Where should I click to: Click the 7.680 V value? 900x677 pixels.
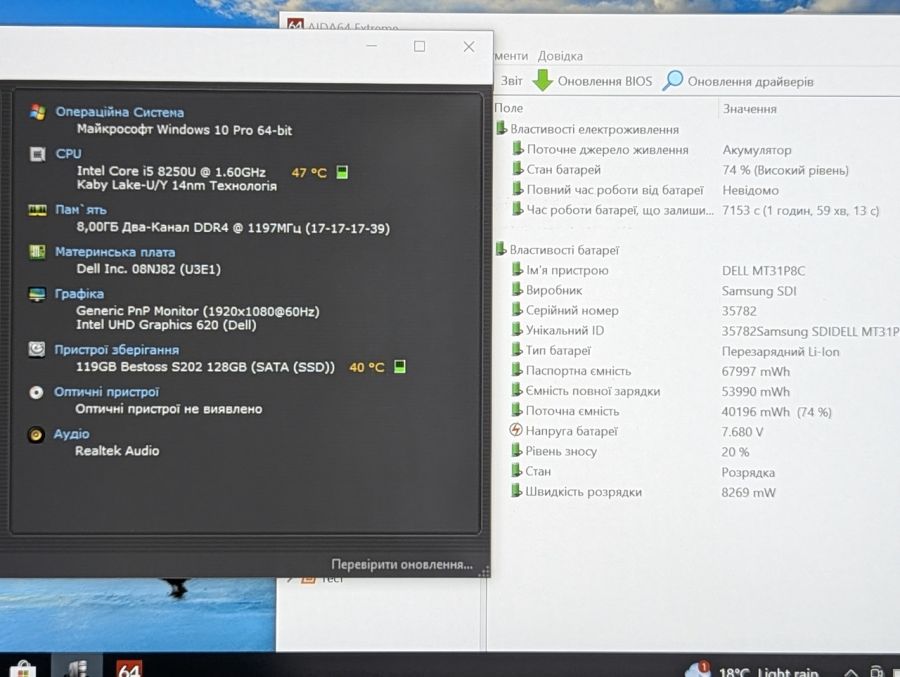coord(742,431)
